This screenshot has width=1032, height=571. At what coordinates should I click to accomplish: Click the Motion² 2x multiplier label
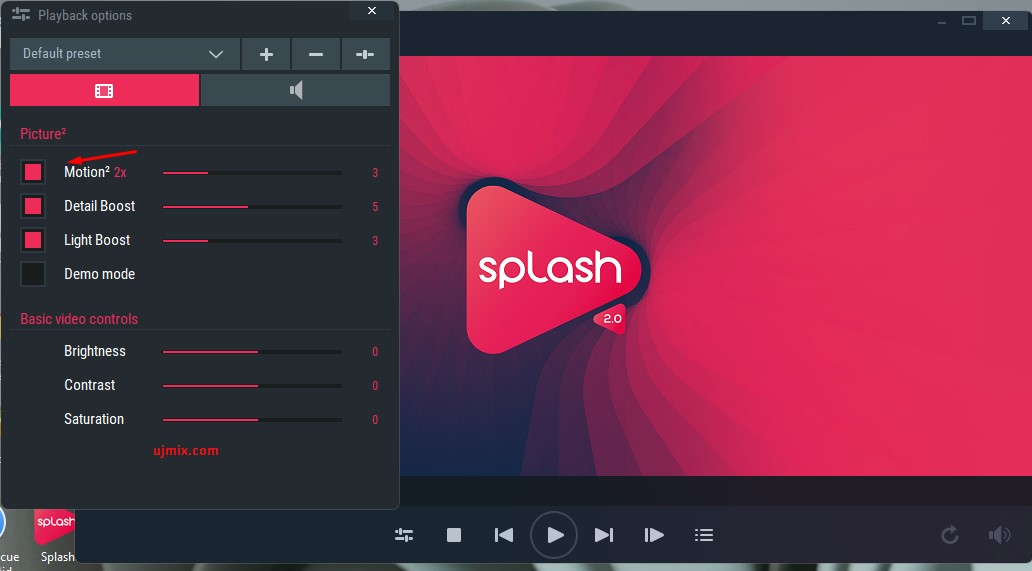tap(120, 173)
